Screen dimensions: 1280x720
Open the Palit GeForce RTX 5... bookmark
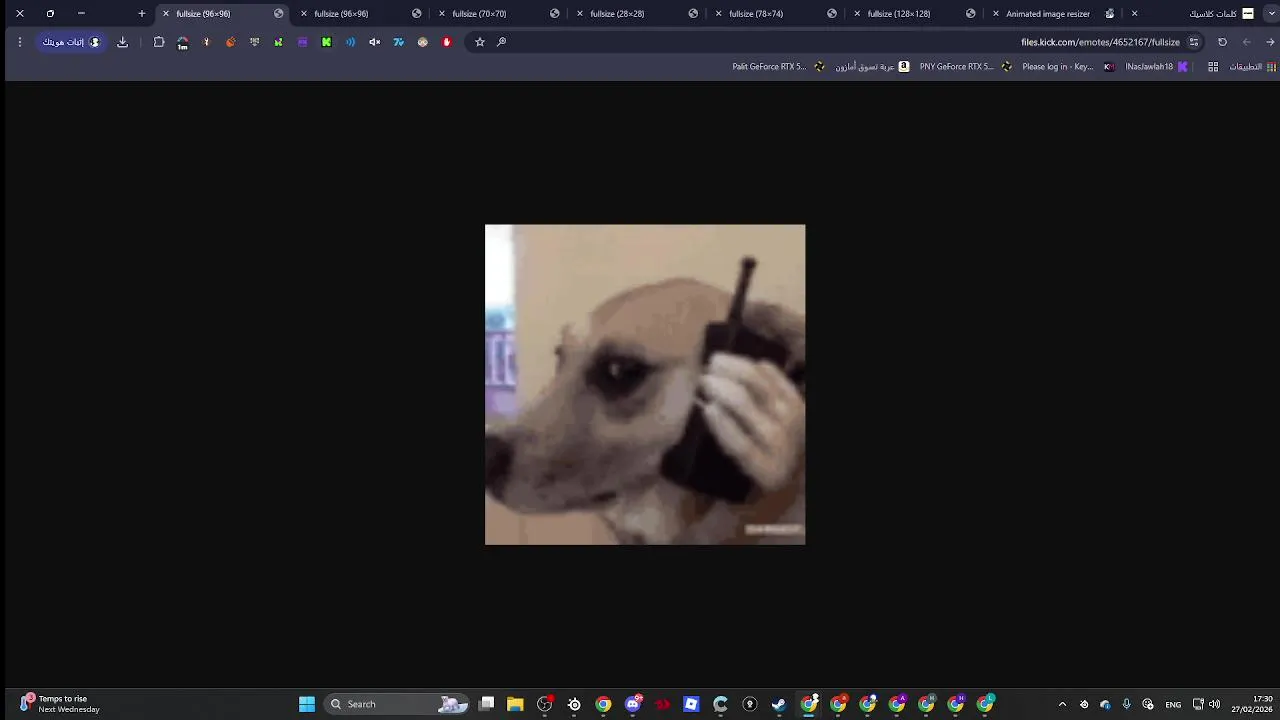point(778,67)
